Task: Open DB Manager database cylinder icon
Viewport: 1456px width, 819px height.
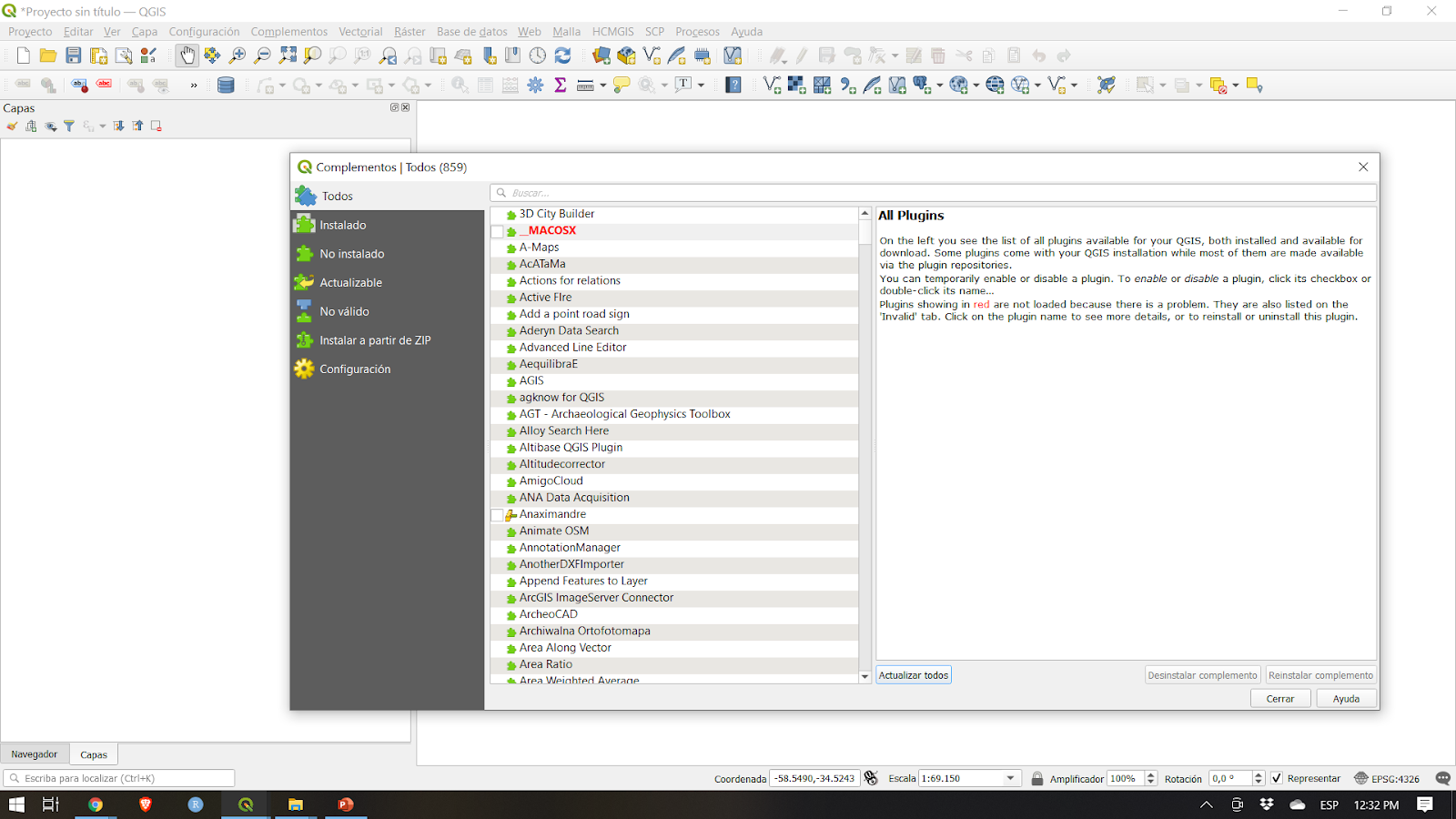Action: 226,85
